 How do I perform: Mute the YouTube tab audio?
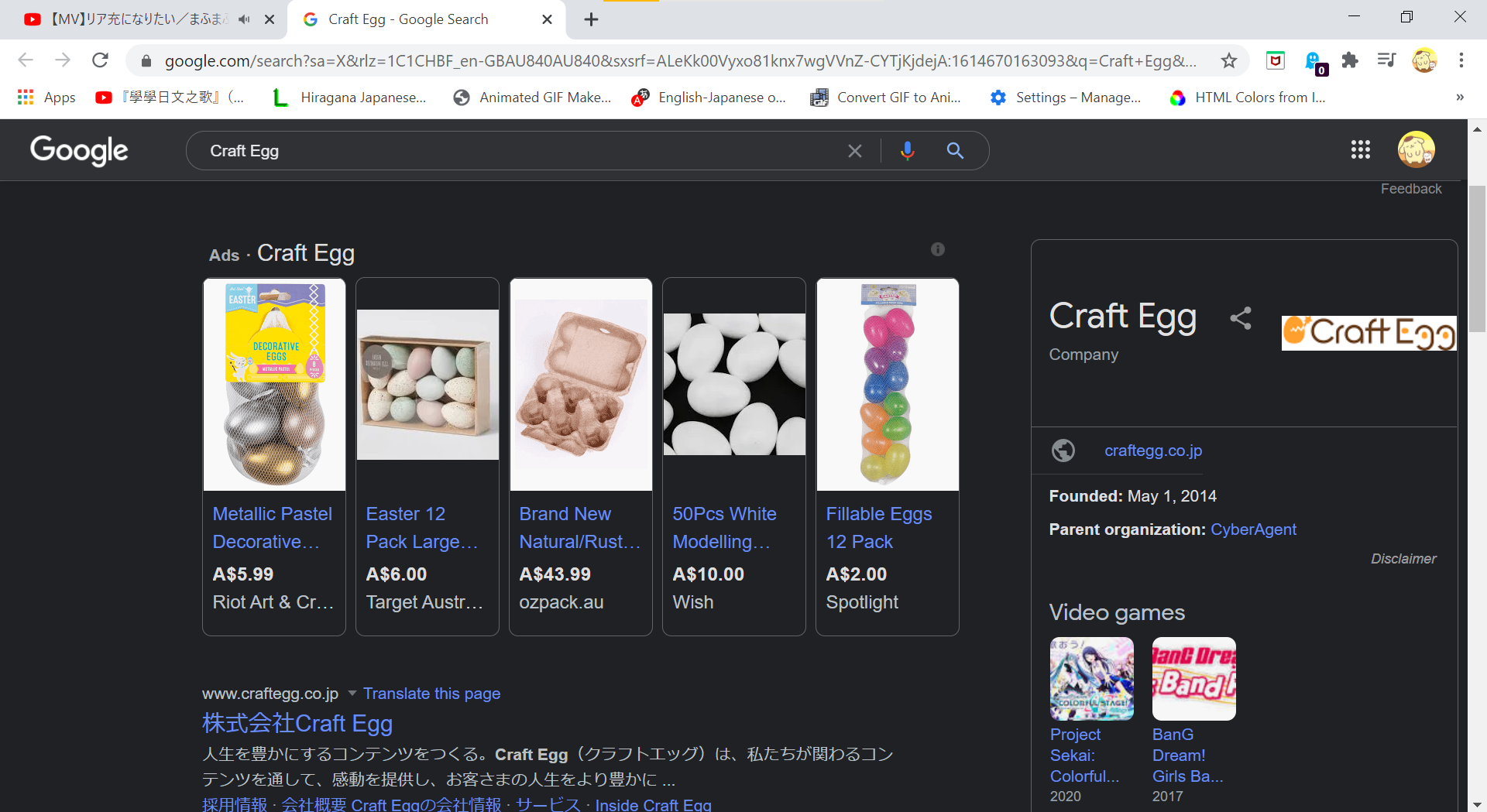244,19
